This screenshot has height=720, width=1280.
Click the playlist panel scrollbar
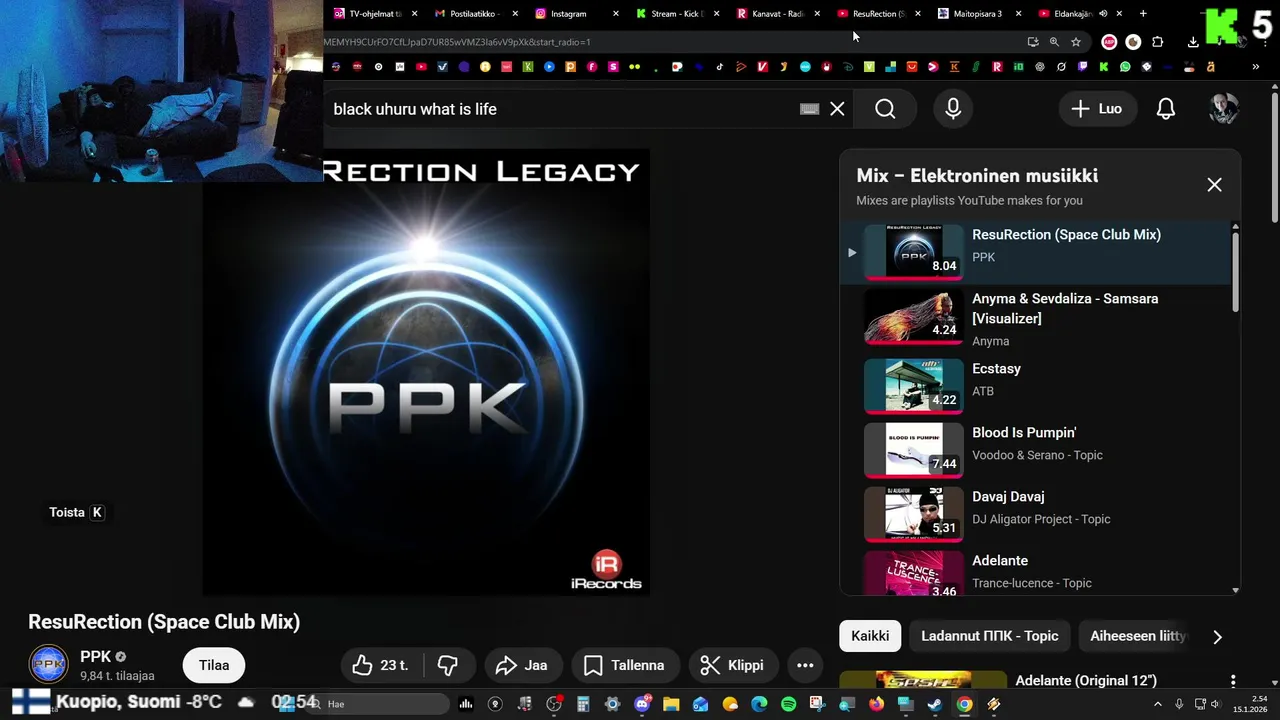[x=1236, y=270]
